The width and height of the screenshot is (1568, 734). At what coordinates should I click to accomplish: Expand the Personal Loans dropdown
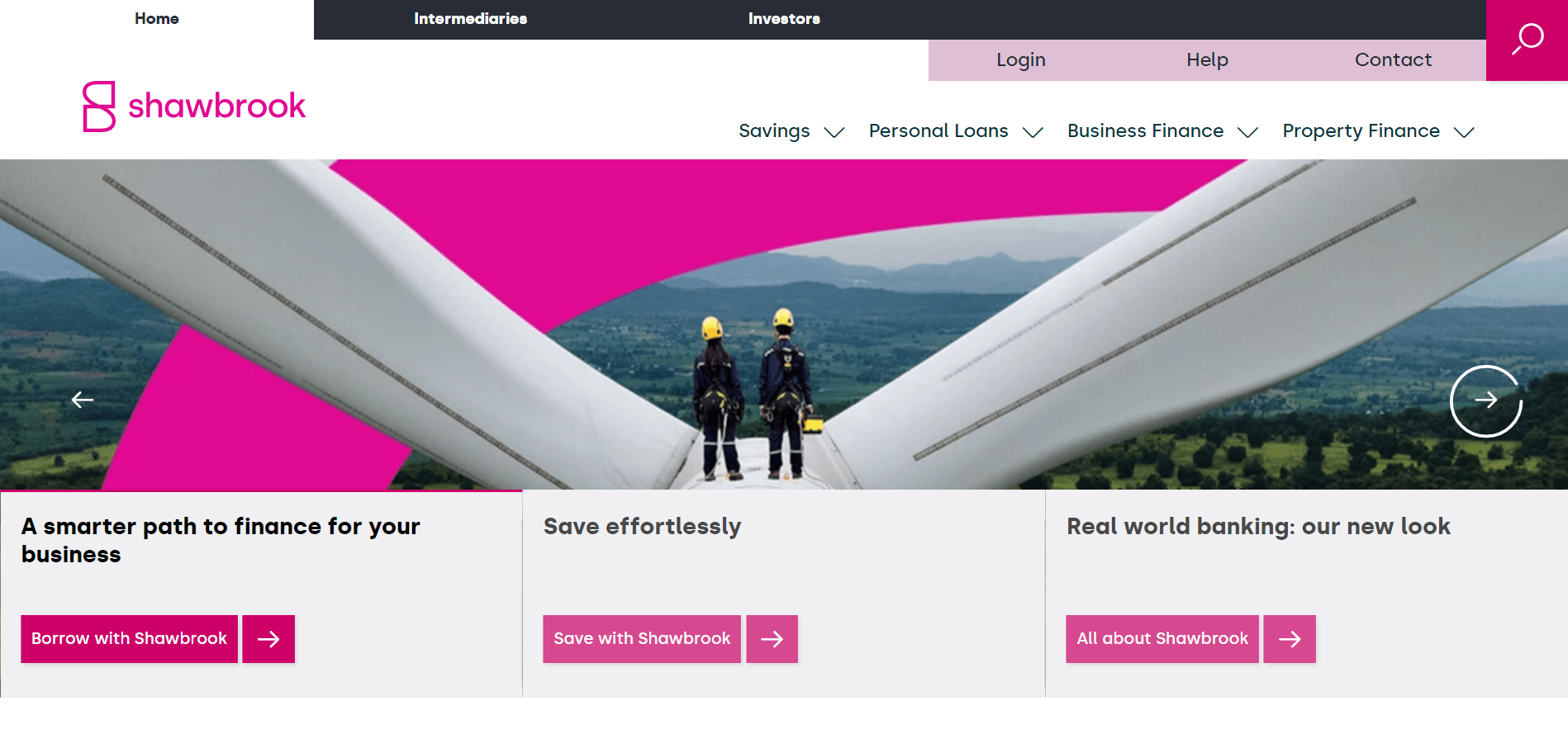[955, 131]
